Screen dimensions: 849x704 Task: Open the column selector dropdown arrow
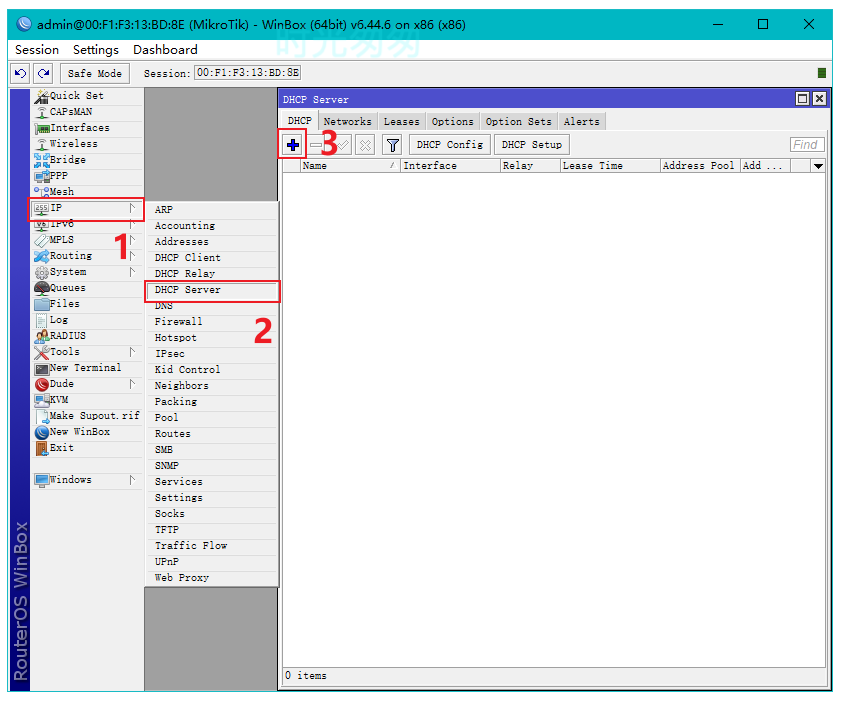point(818,166)
